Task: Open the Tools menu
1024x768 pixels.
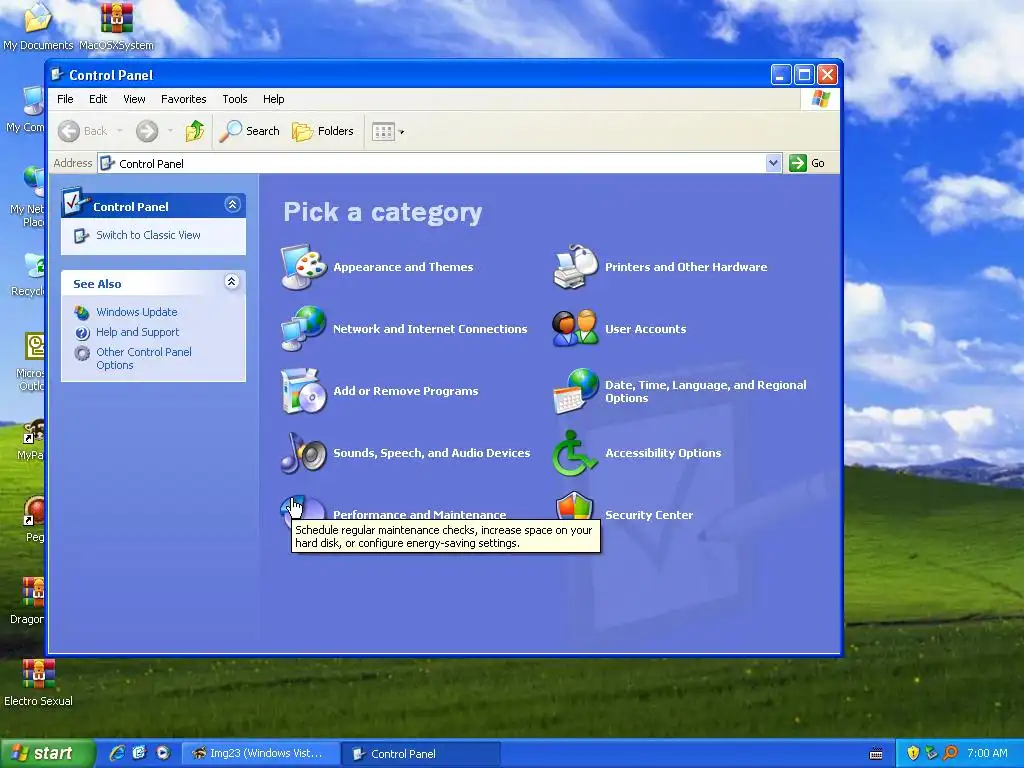Action: tap(234, 99)
